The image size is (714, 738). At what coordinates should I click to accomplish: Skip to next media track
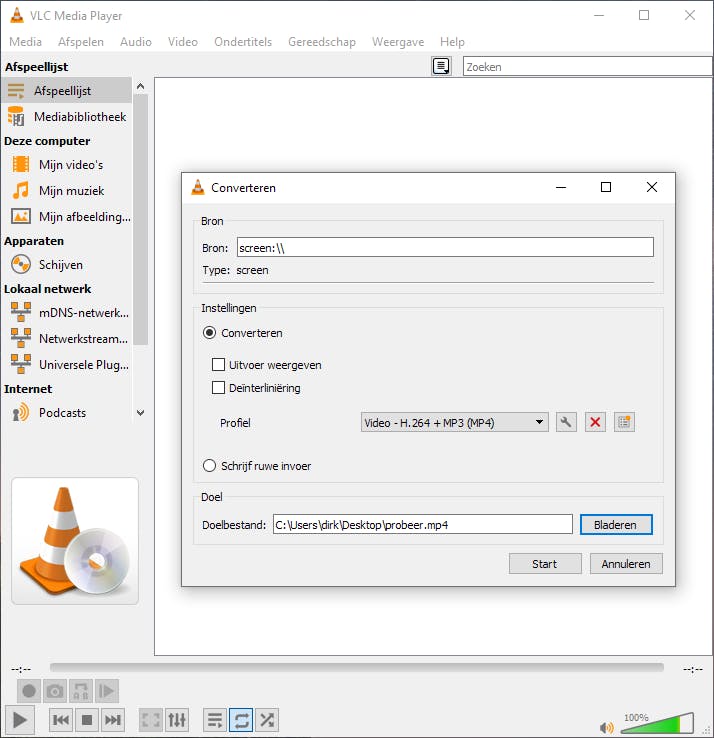112,720
